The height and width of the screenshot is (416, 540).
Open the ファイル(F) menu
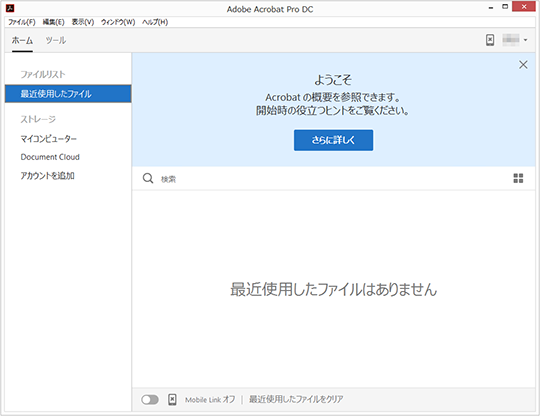[22, 22]
